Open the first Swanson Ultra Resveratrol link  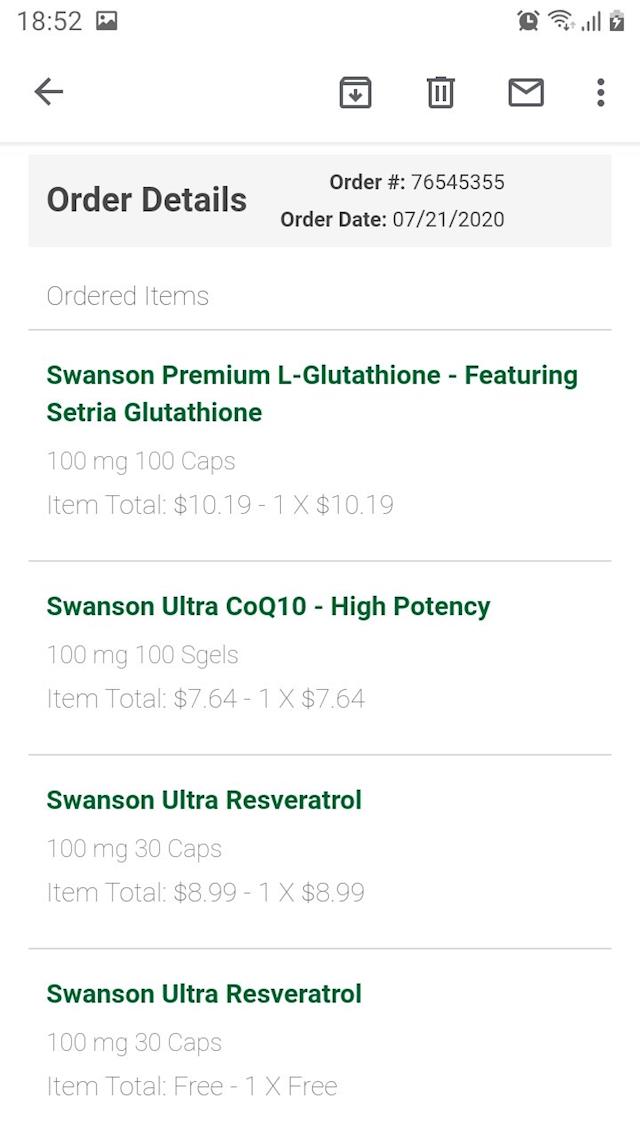[204, 800]
